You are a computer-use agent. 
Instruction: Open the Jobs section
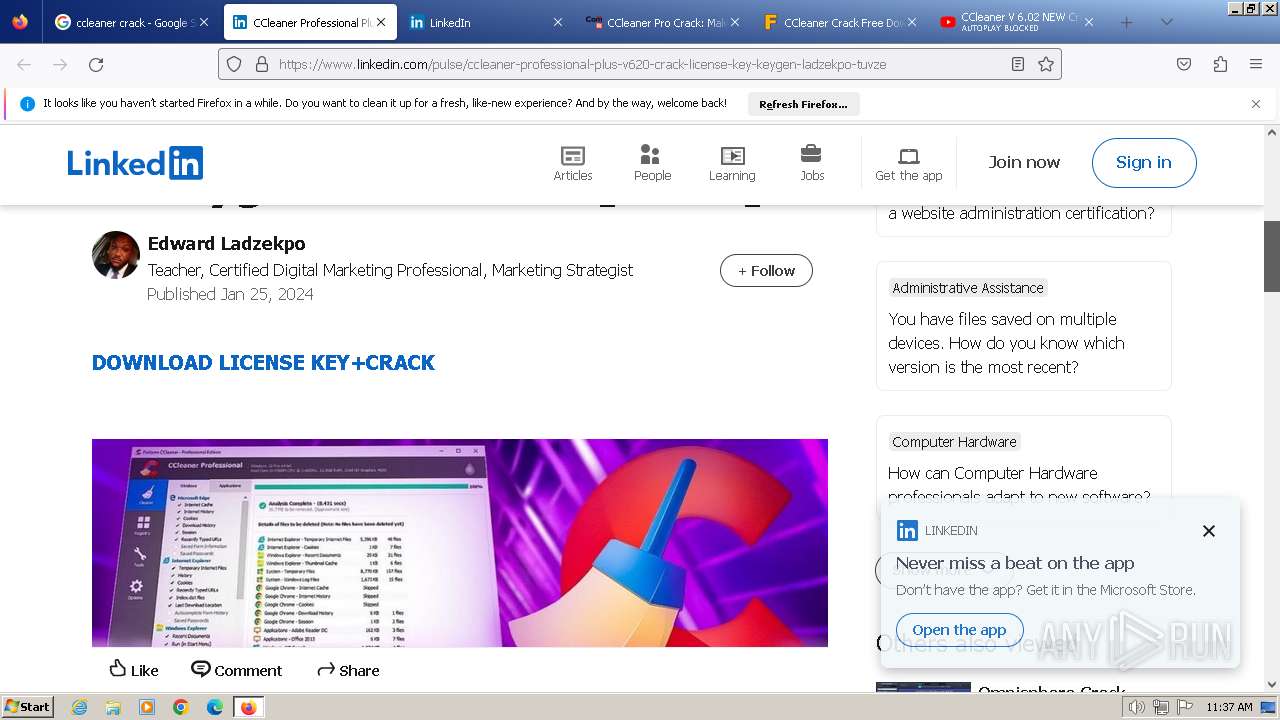coord(812,163)
